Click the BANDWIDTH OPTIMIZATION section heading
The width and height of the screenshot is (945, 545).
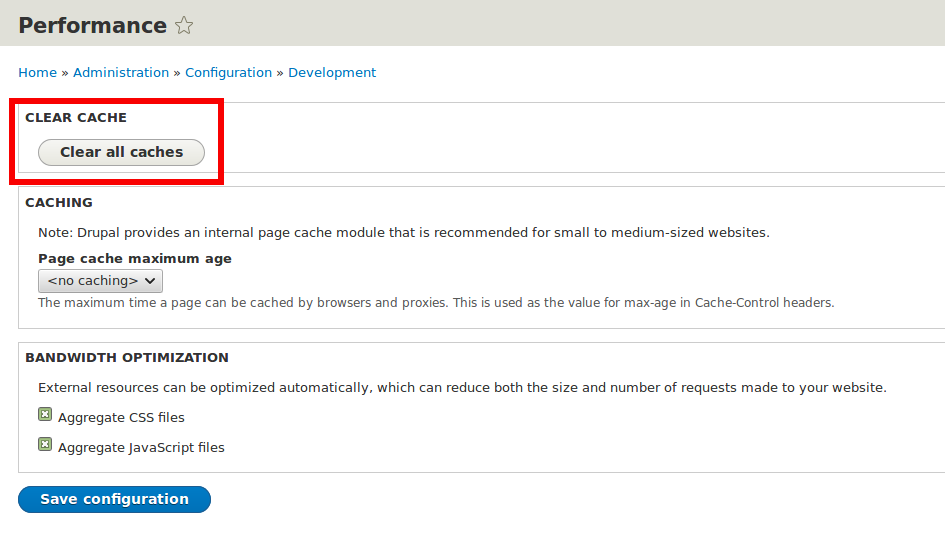pyautogui.click(x=127, y=358)
